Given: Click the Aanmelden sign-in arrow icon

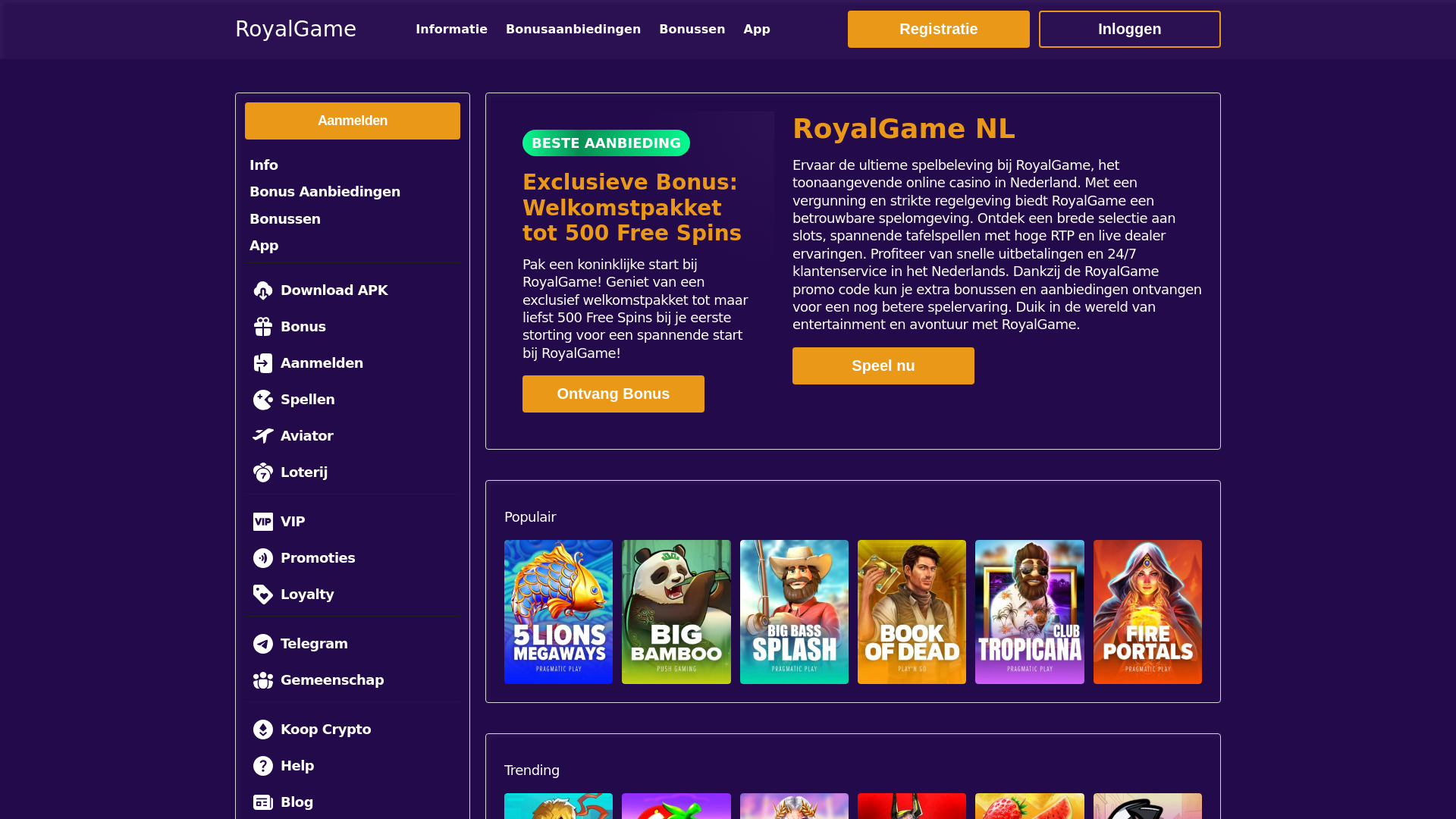Looking at the screenshot, I should tap(263, 363).
